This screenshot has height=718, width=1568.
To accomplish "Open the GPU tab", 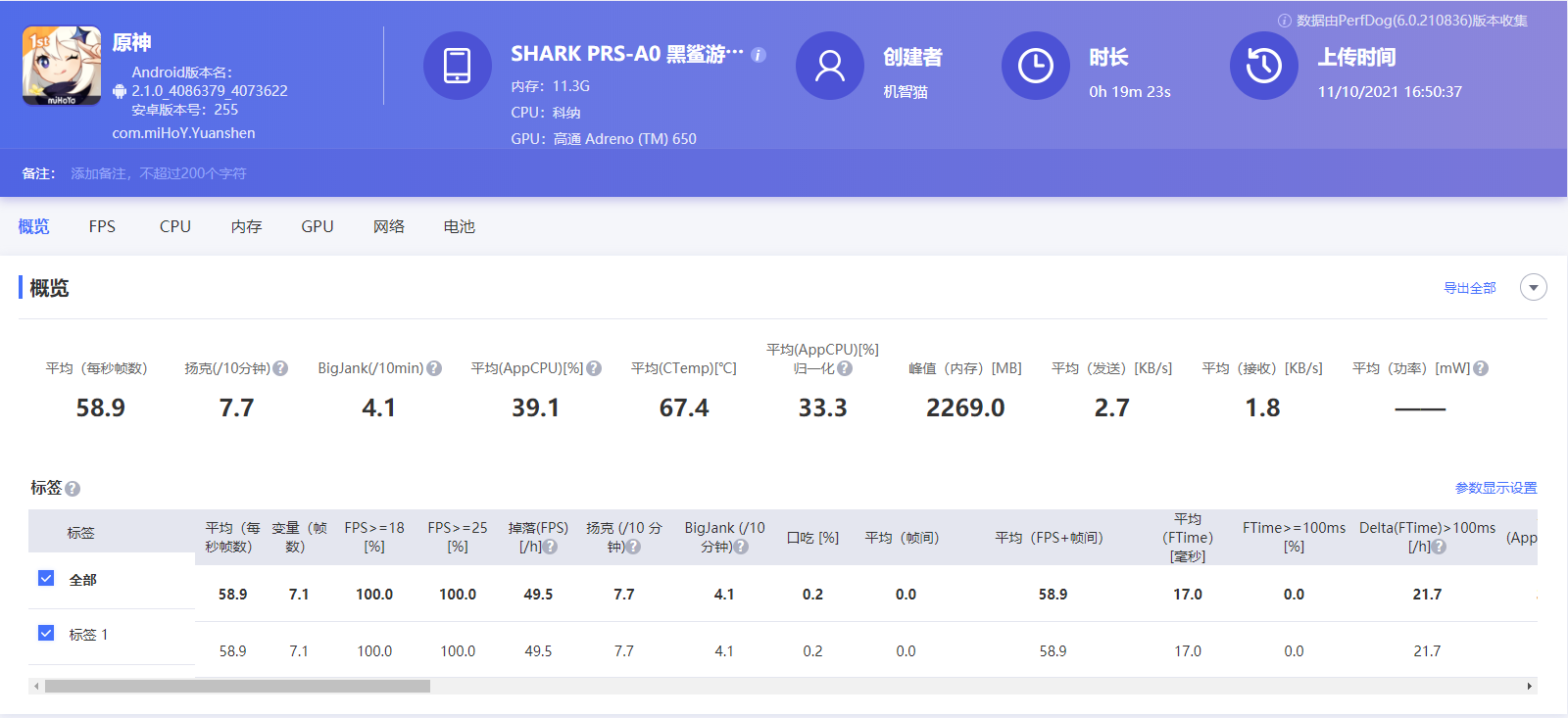I will click(317, 226).
